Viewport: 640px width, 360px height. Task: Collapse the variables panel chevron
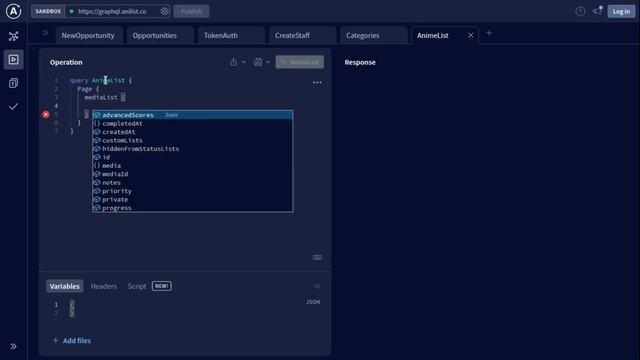[x=317, y=286]
